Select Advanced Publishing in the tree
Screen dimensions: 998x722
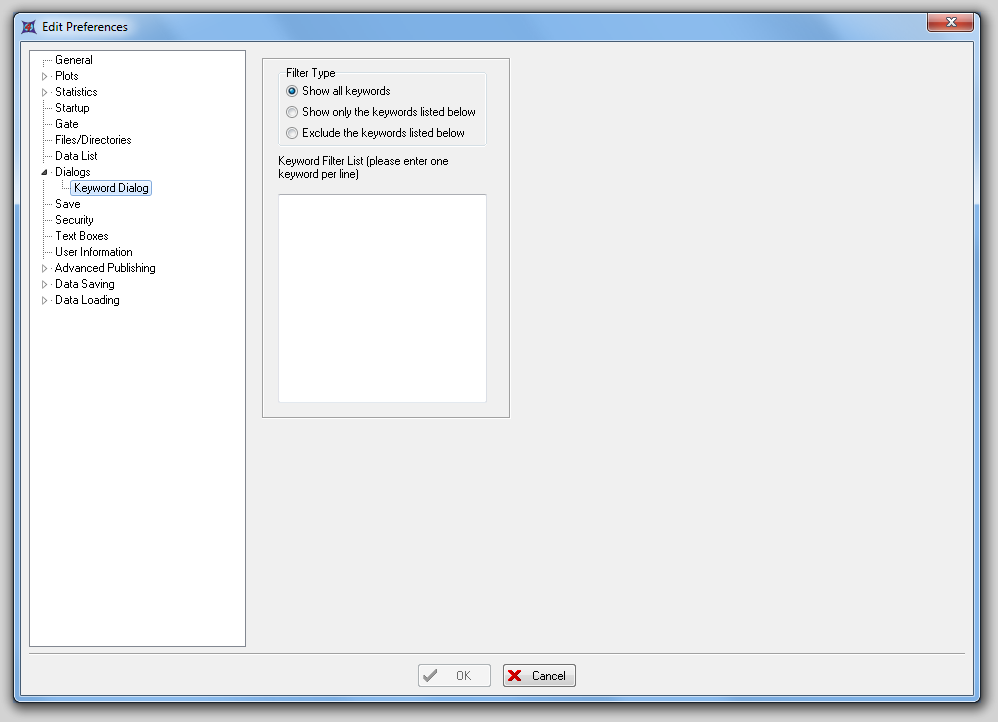(105, 268)
